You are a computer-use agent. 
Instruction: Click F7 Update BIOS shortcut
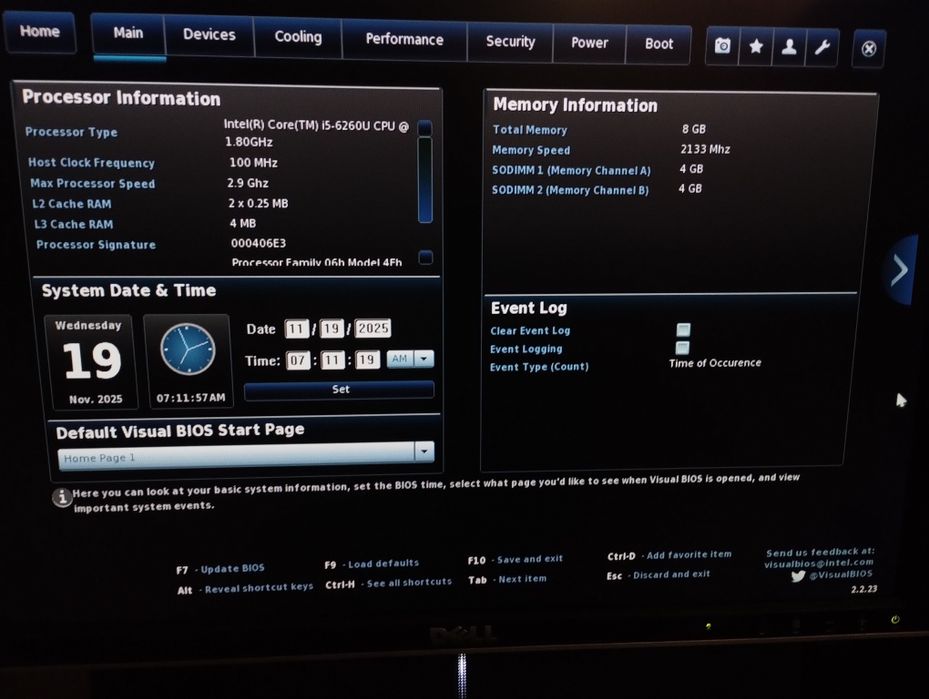pyautogui.click(x=220, y=569)
